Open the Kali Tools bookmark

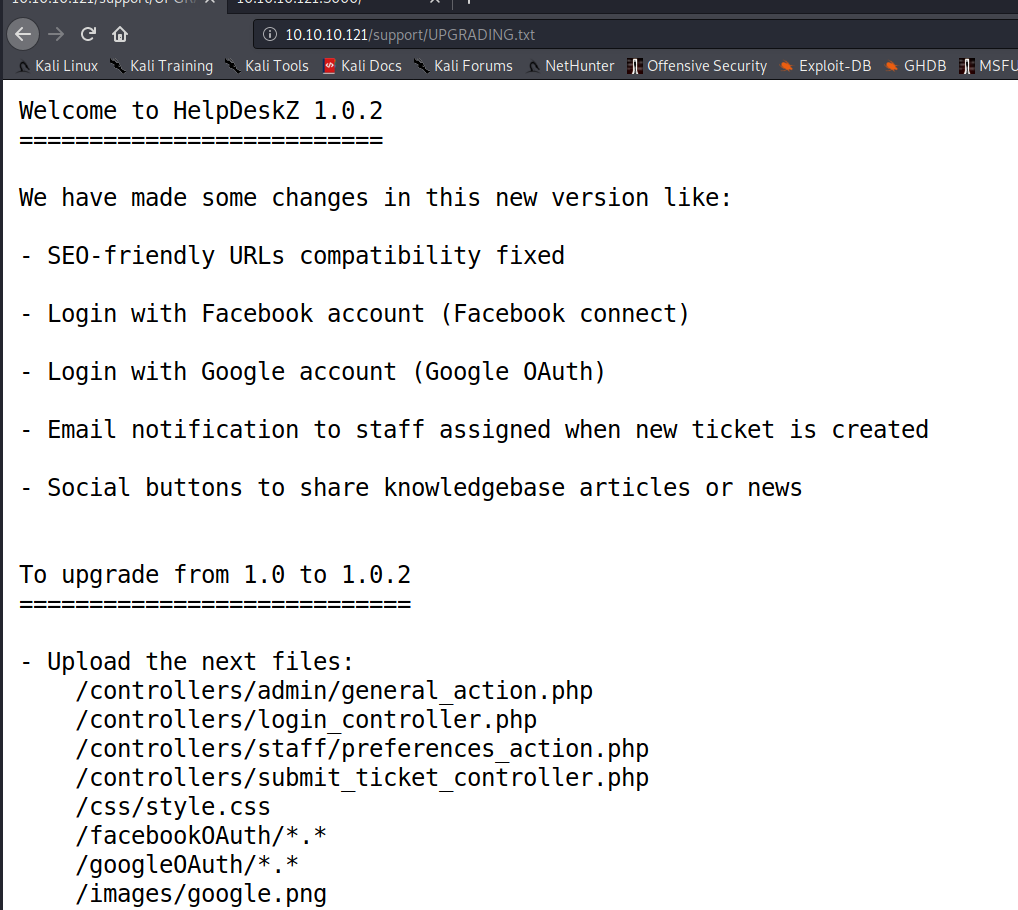point(267,66)
